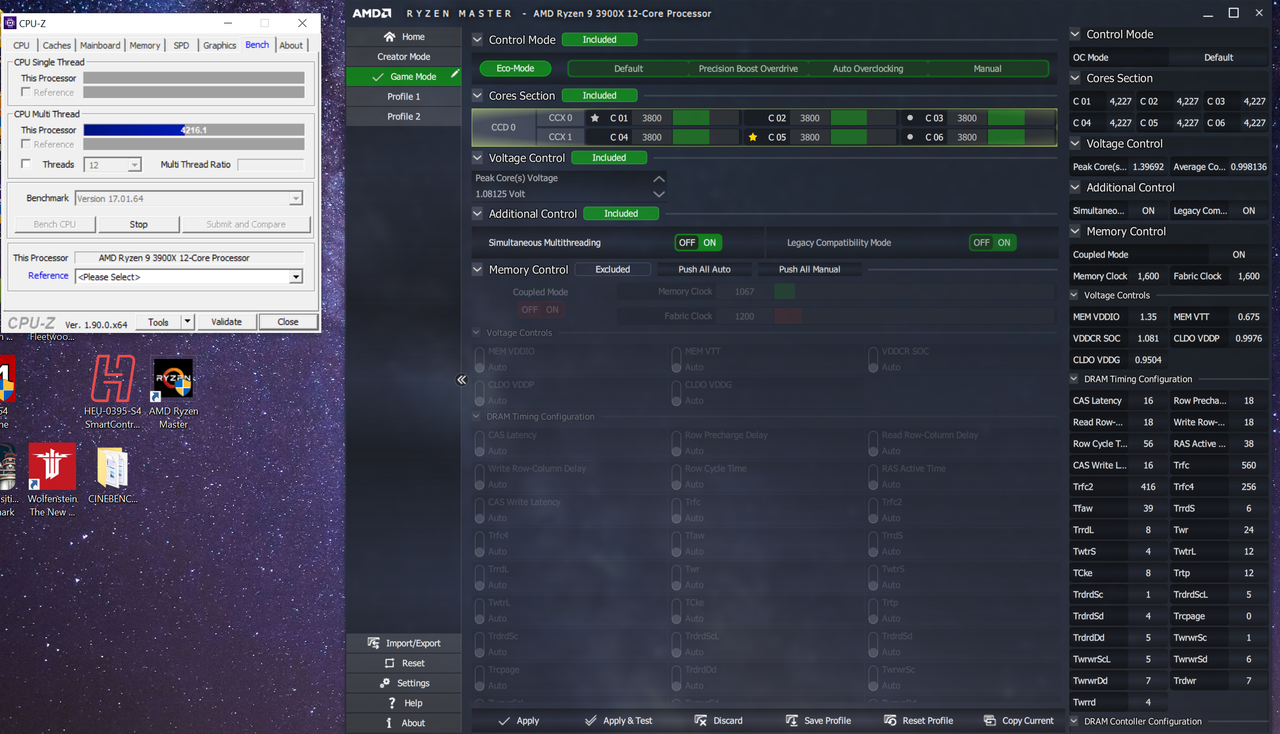Toggle Voltage Control Included state

609,157
